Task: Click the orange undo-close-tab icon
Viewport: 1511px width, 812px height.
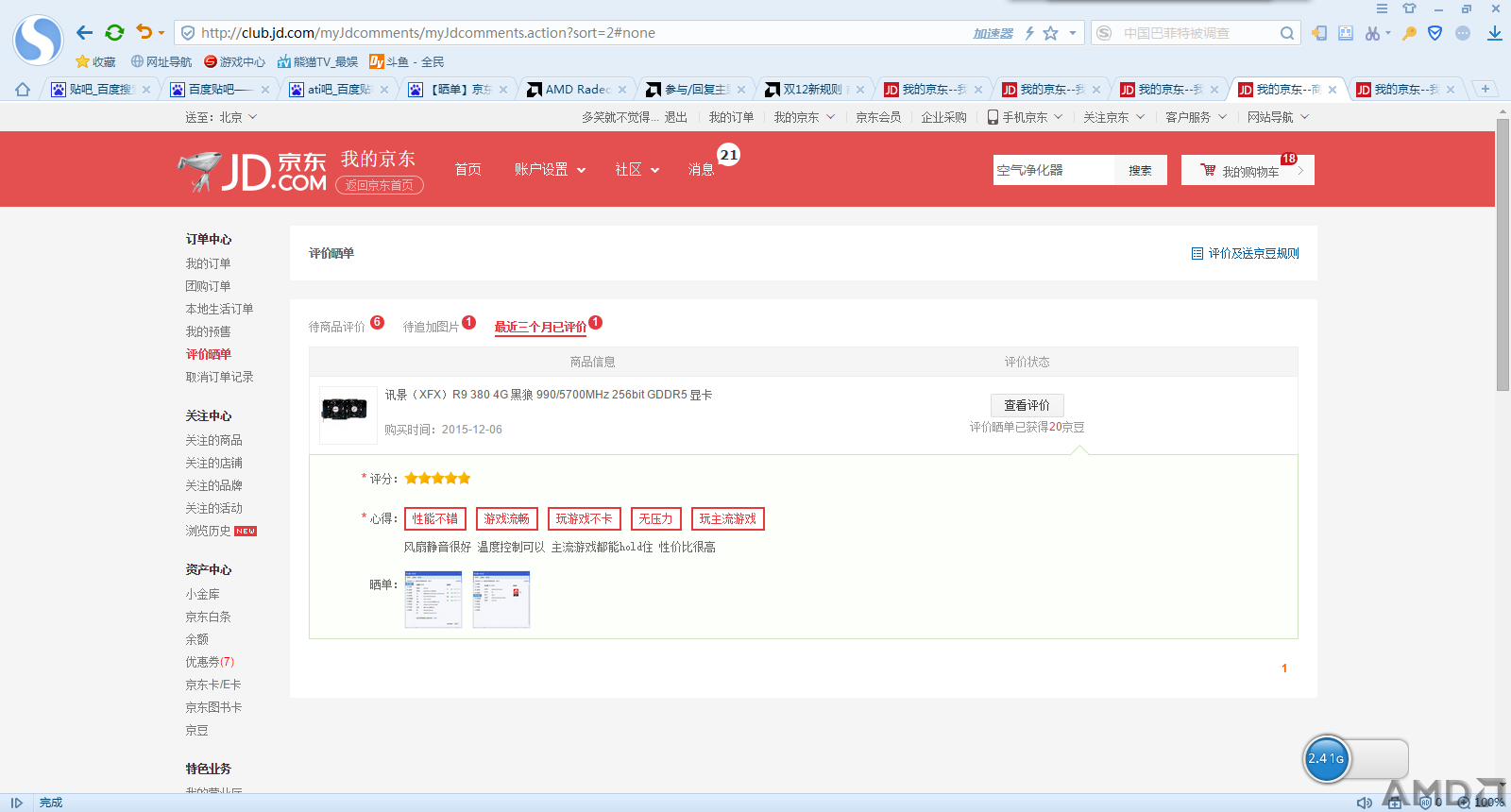Action: (x=144, y=32)
